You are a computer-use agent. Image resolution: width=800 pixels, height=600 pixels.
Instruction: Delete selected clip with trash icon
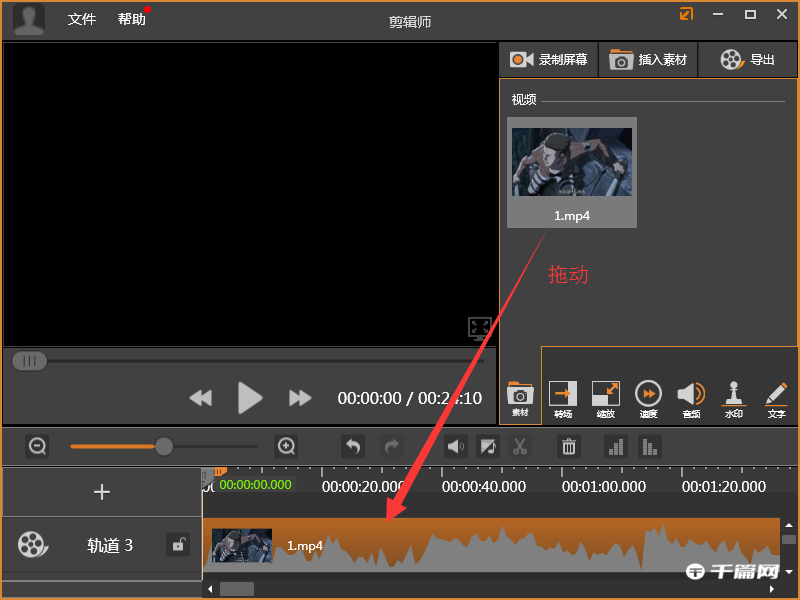569,447
